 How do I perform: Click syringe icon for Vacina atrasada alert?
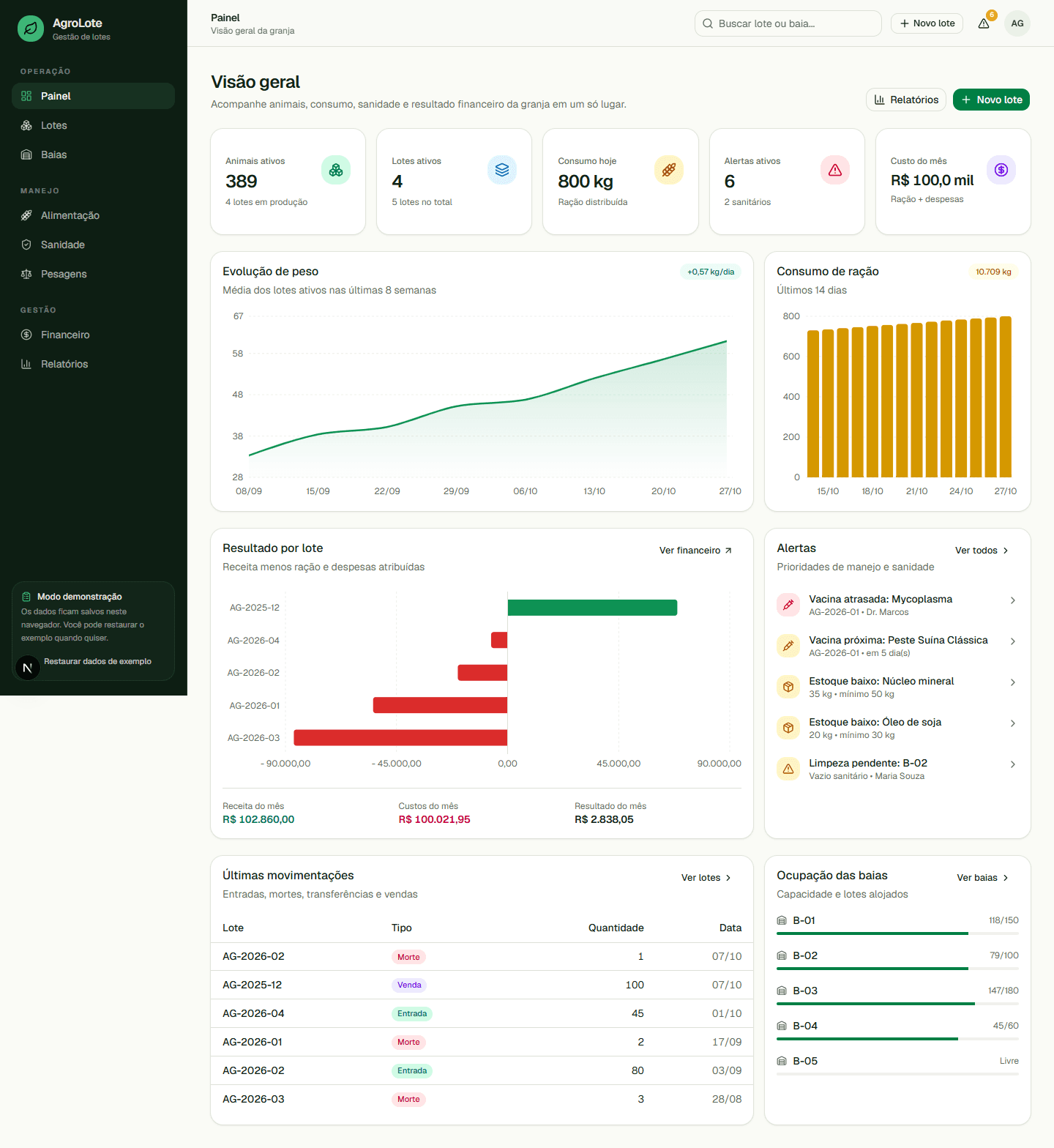[x=788, y=605]
